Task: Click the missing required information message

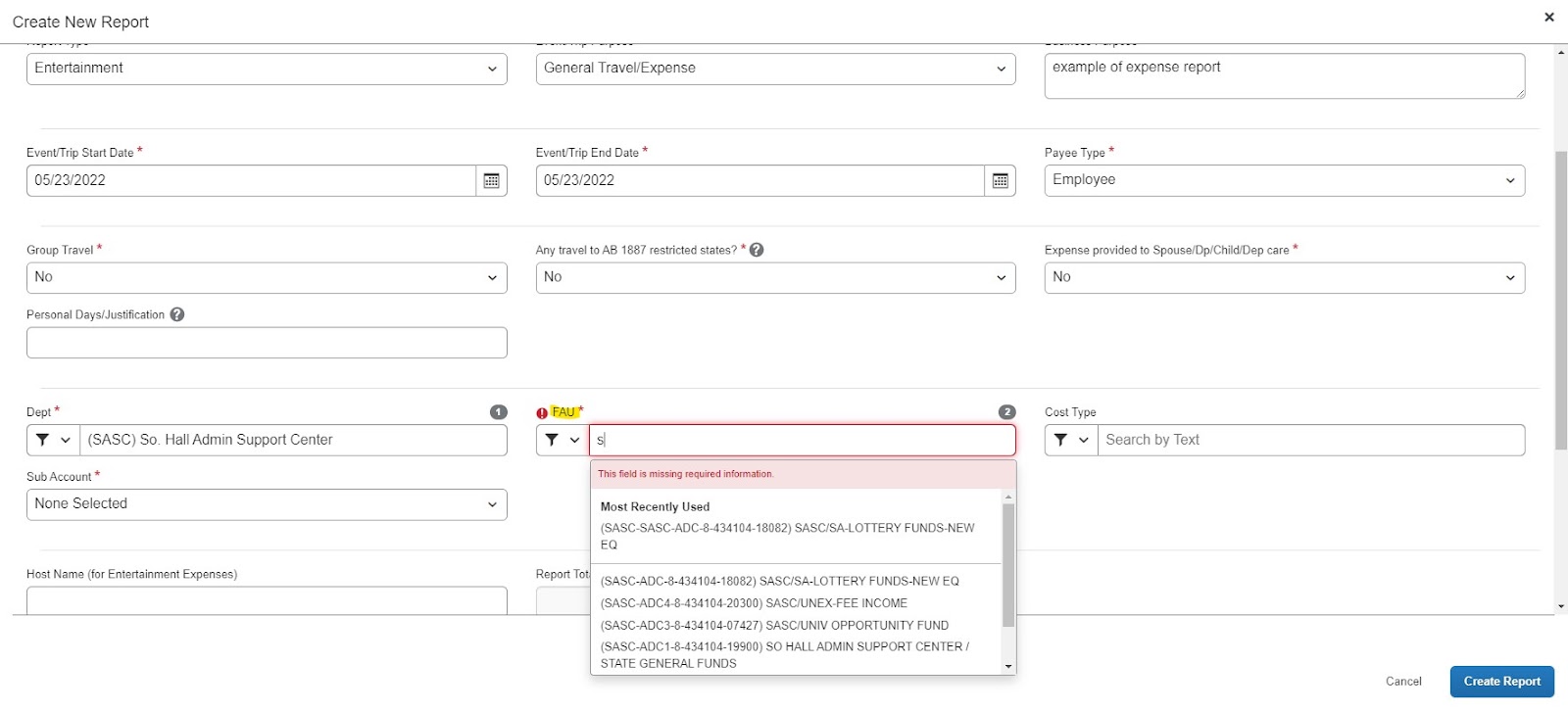Action: click(686, 474)
